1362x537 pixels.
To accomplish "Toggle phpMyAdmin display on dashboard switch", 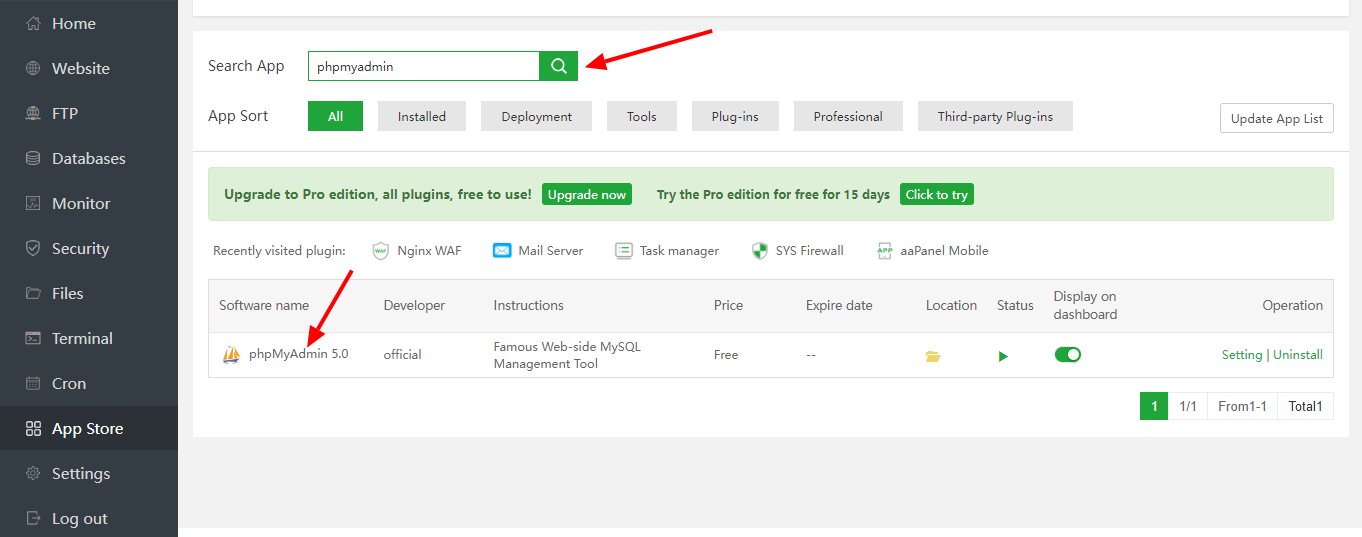I will (1068, 354).
